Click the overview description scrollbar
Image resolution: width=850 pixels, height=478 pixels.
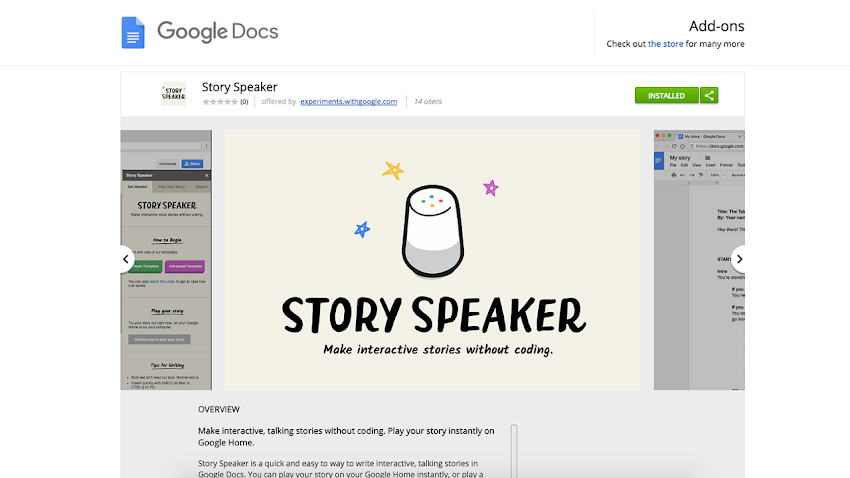click(514, 451)
